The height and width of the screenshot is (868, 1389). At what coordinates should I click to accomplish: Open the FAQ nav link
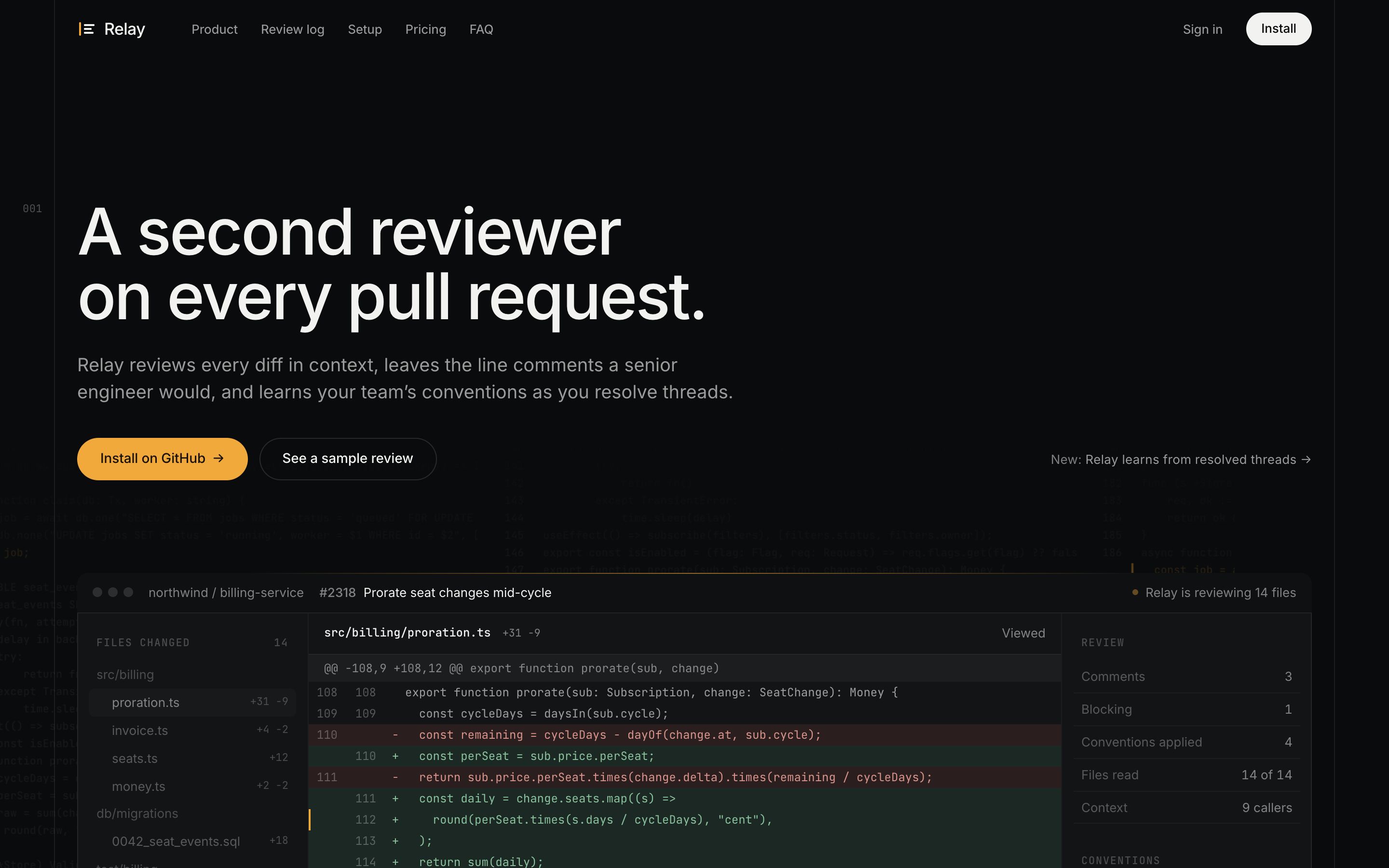[x=481, y=29]
